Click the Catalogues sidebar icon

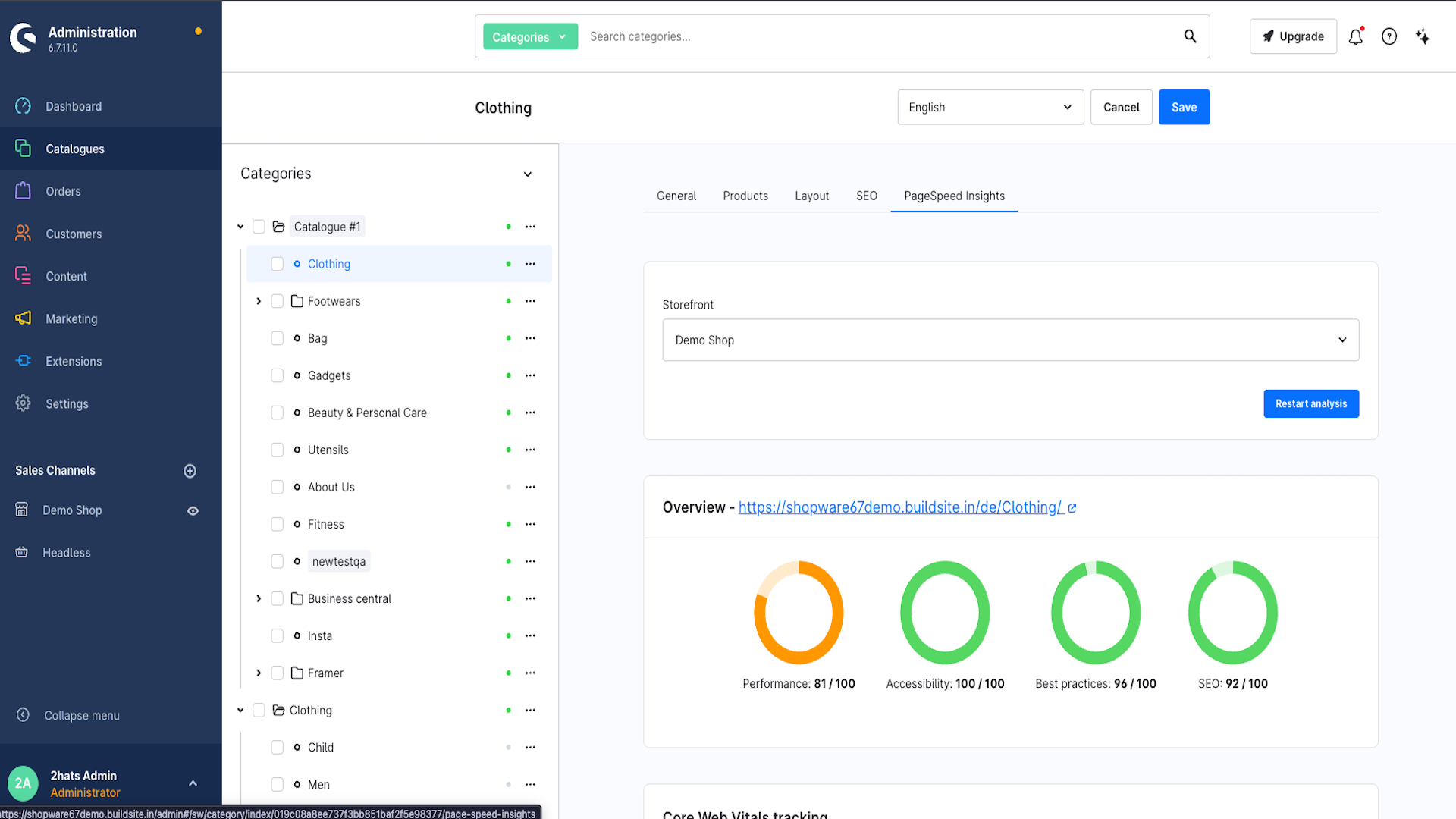[x=24, y=149]
